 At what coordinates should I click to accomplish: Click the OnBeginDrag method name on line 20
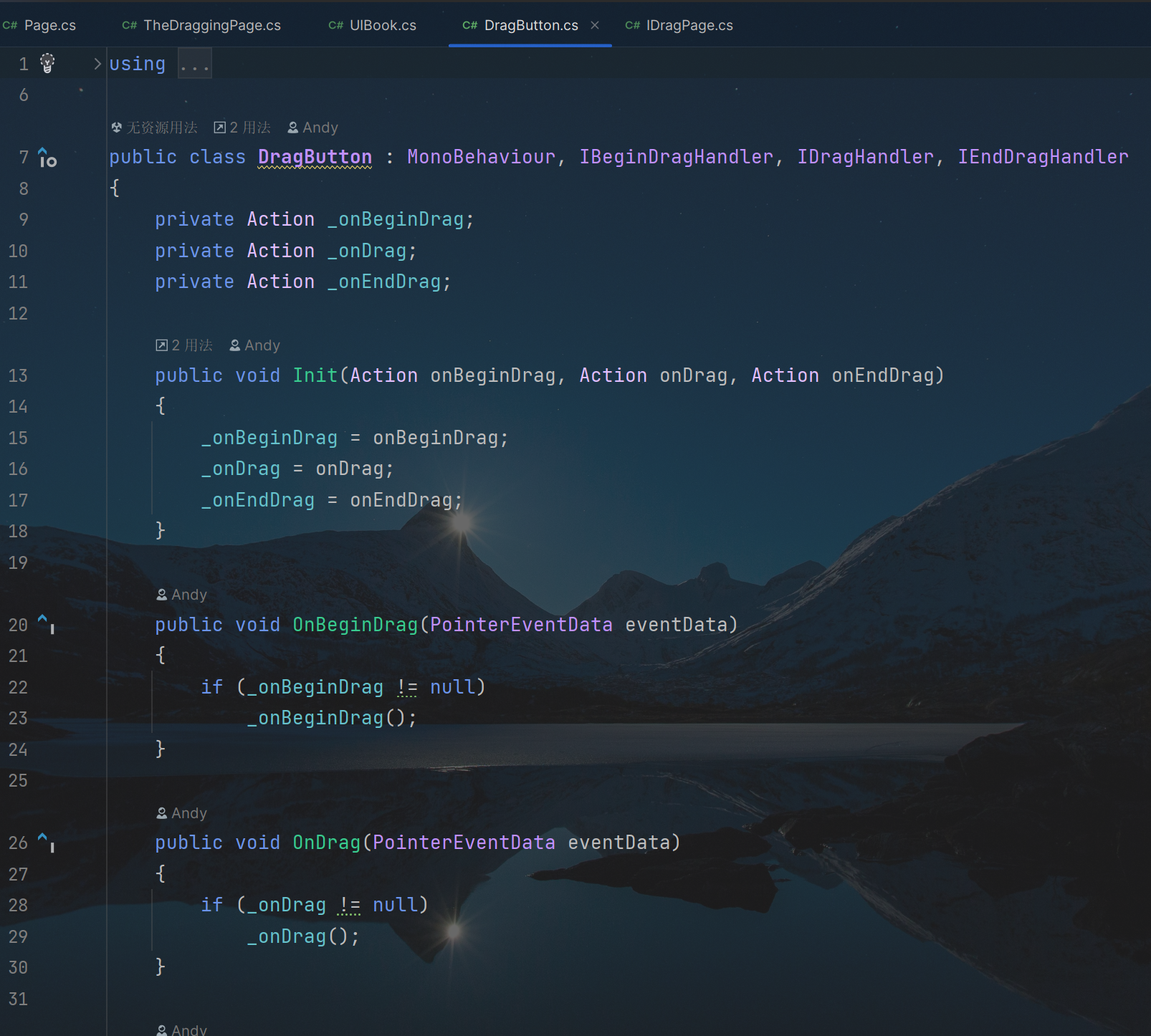[x=355, y=625]
